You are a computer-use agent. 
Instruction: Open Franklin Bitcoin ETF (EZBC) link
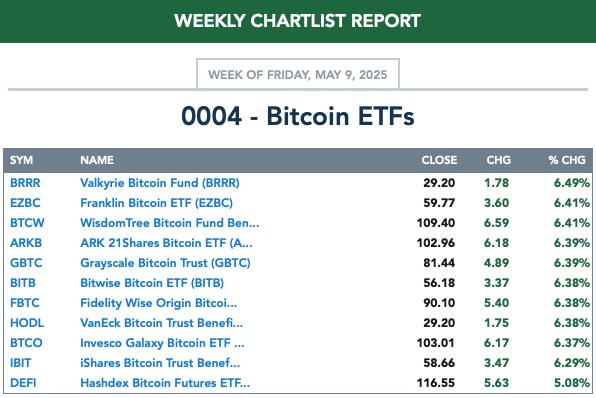[156, 203]
